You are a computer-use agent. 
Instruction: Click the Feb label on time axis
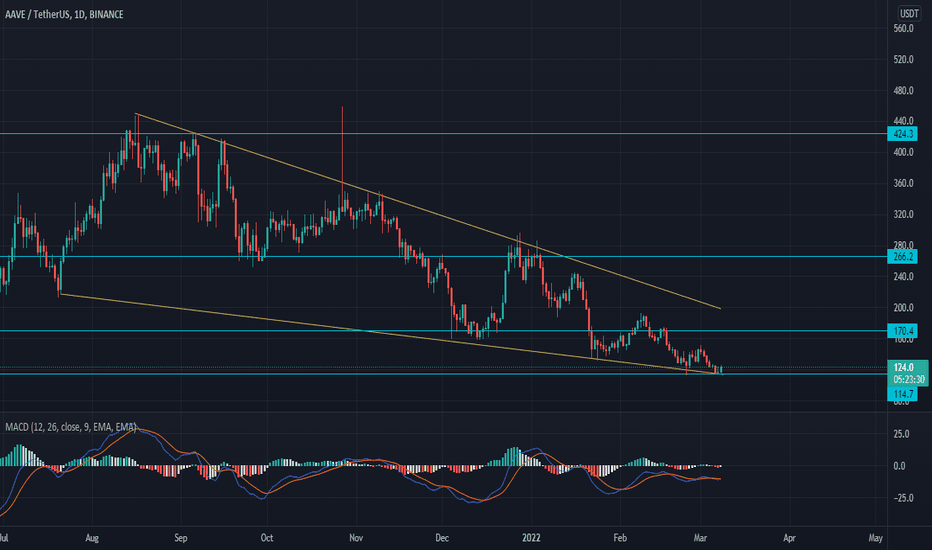(x=620, y=538)
